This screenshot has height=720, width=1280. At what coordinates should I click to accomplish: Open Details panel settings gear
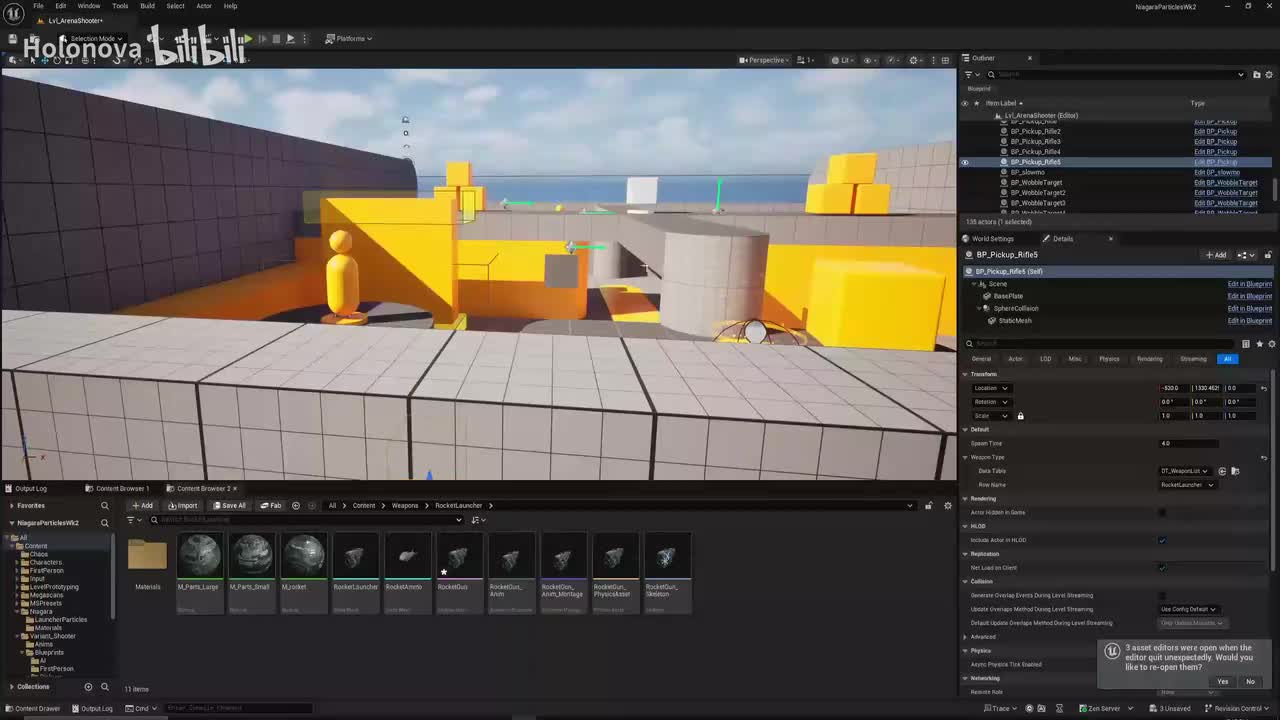pyautogui.click(x=1272, y=344)
